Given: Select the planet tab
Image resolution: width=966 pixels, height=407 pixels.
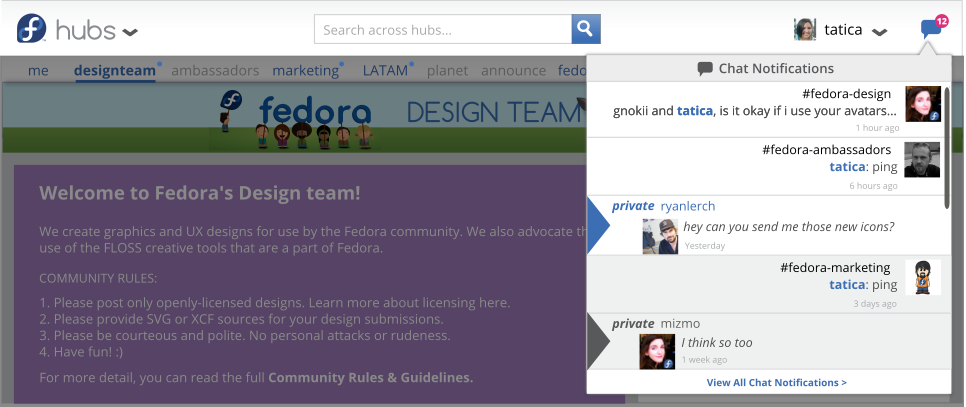Looking at the screenshot, I should coord(448,70).
